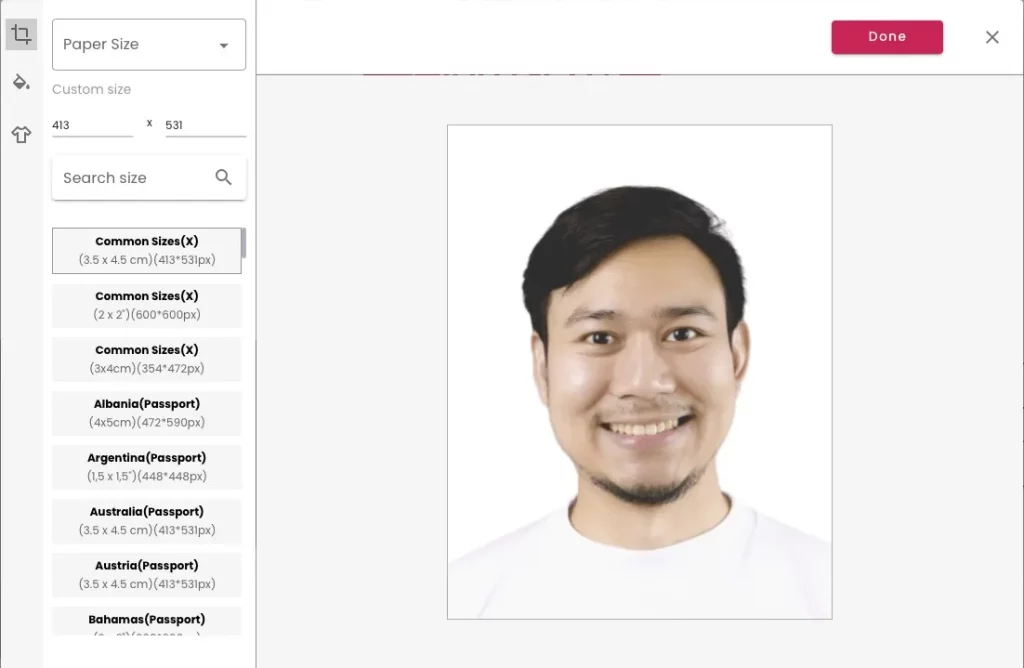Click the Paper Size dropdown arrow
1024x668 pixels.
(x=224, y=45)
